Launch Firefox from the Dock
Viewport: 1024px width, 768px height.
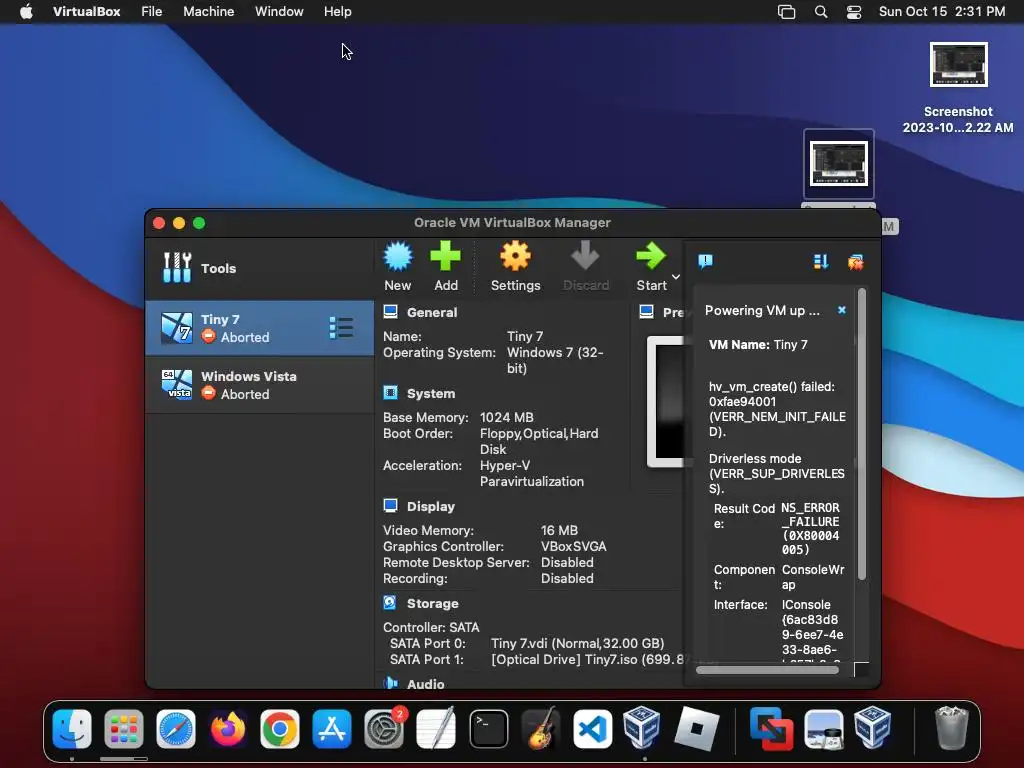[228, 729]
